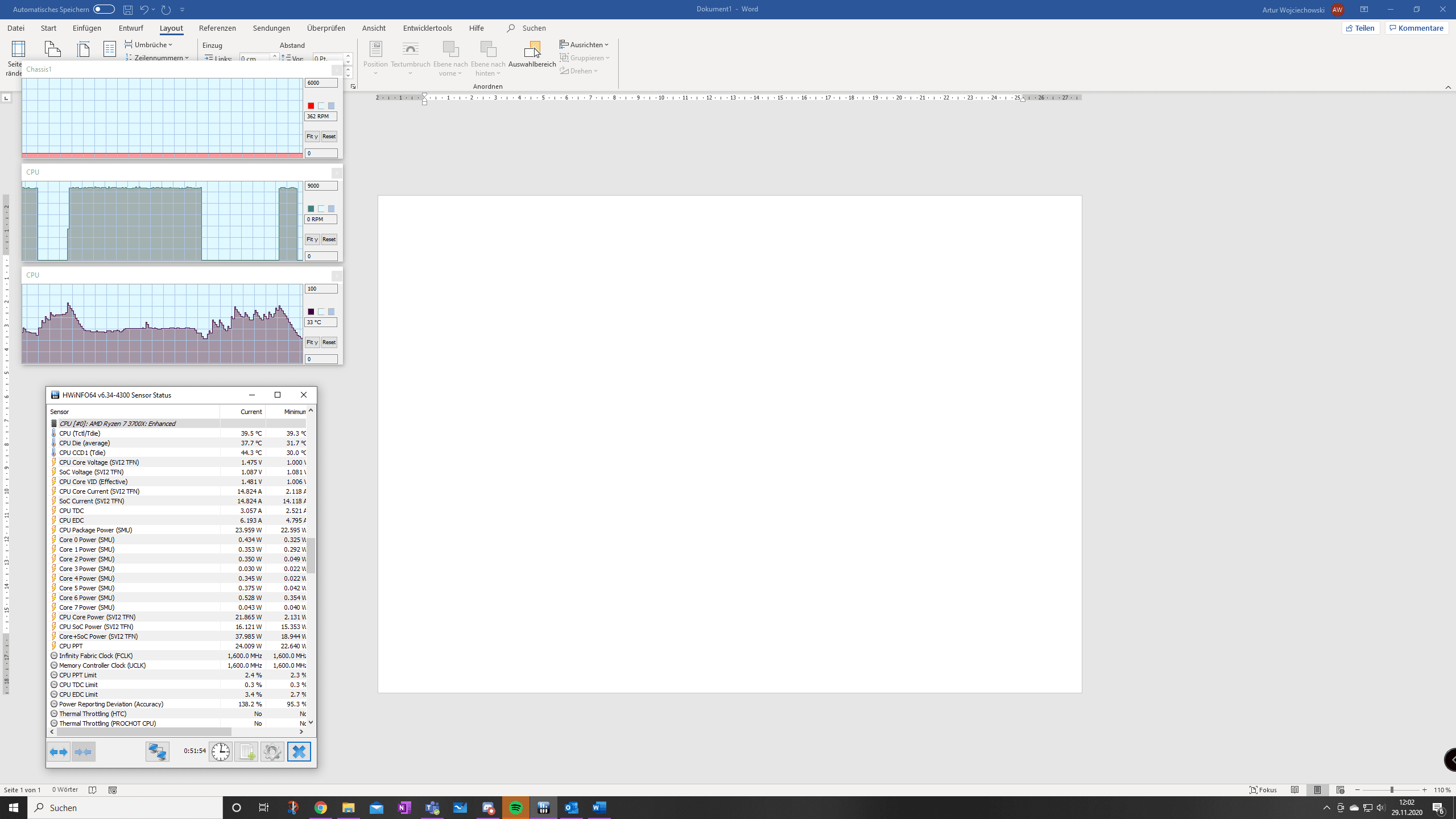This screenshot has width=1456, height=819.
Task: Open OneNote from the taskbar
Action: pos(404,808)
